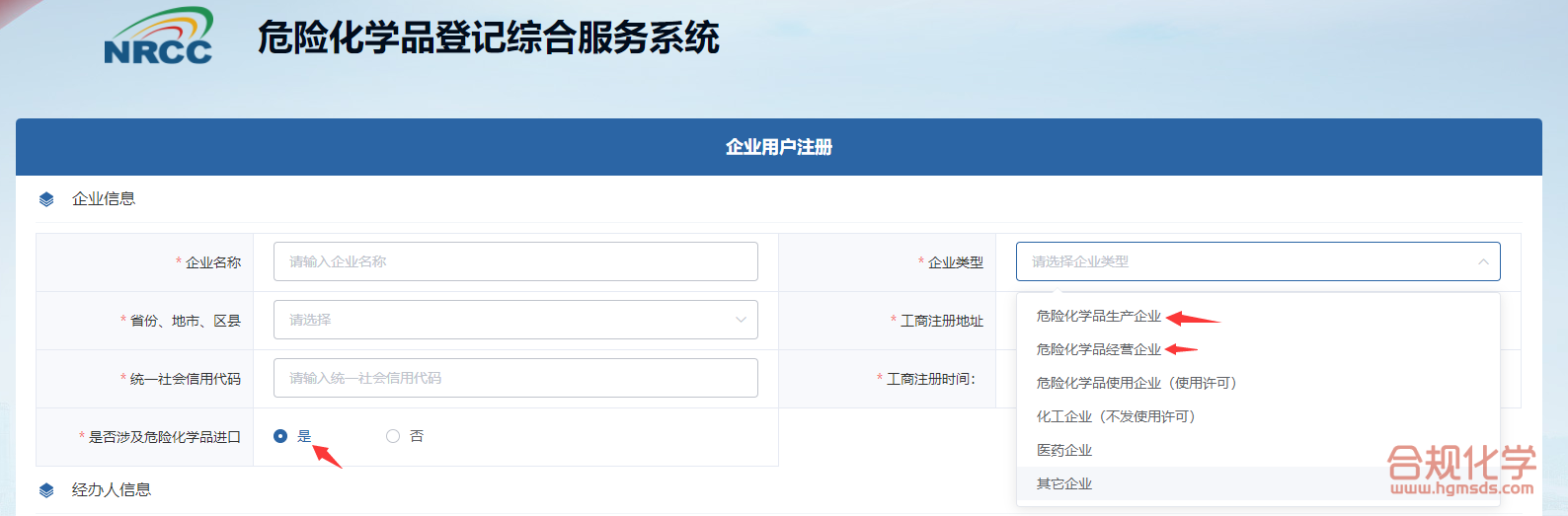Screen dimensions: 1568x516
Task: Collapse the 企业类型 dropdown arrow
Action: pyautogui.click(x=1482, y=261)
